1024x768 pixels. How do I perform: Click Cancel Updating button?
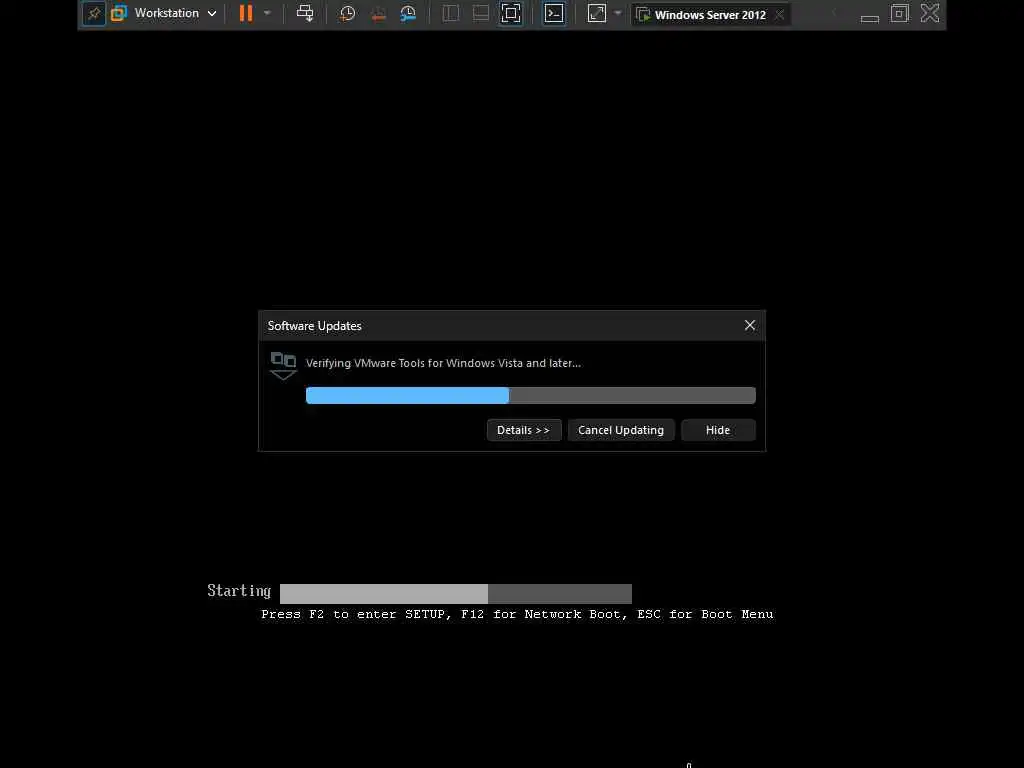621,430
